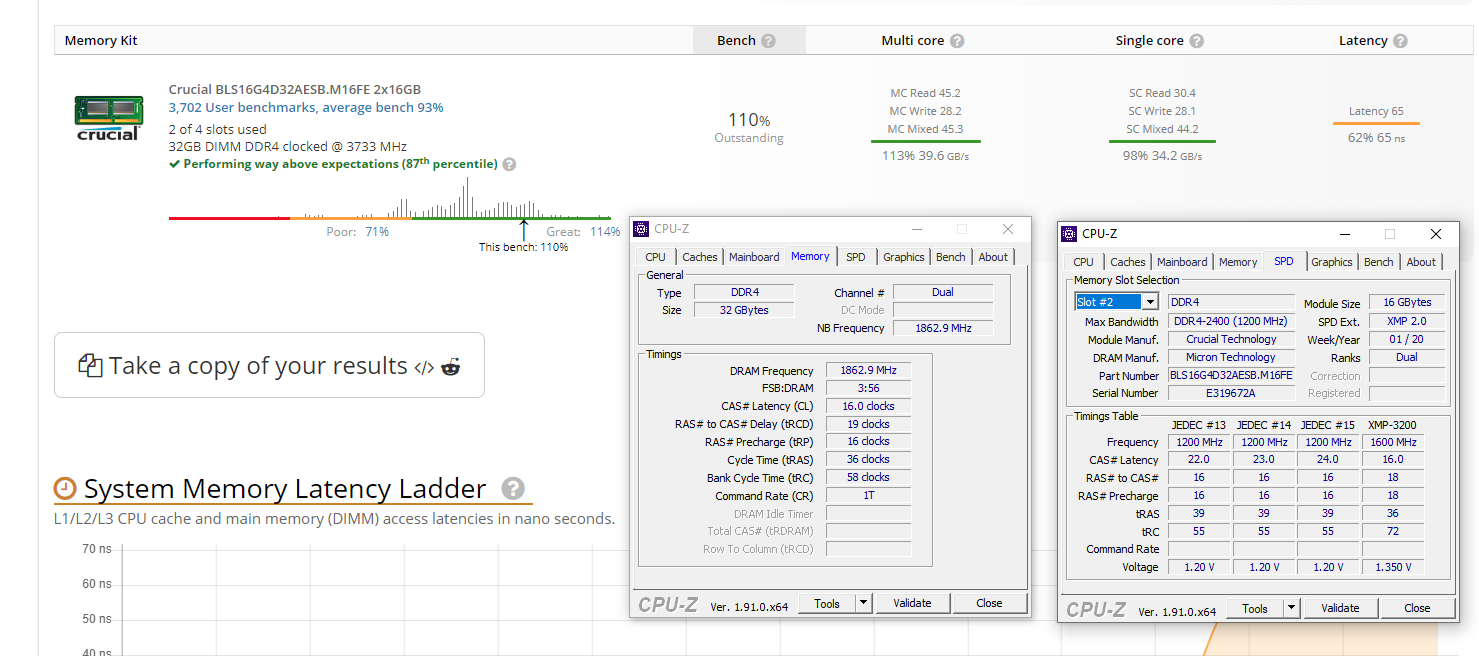Open help icon next to Latency header
Screen dimensions: 1479x656
coord(1400,41)
